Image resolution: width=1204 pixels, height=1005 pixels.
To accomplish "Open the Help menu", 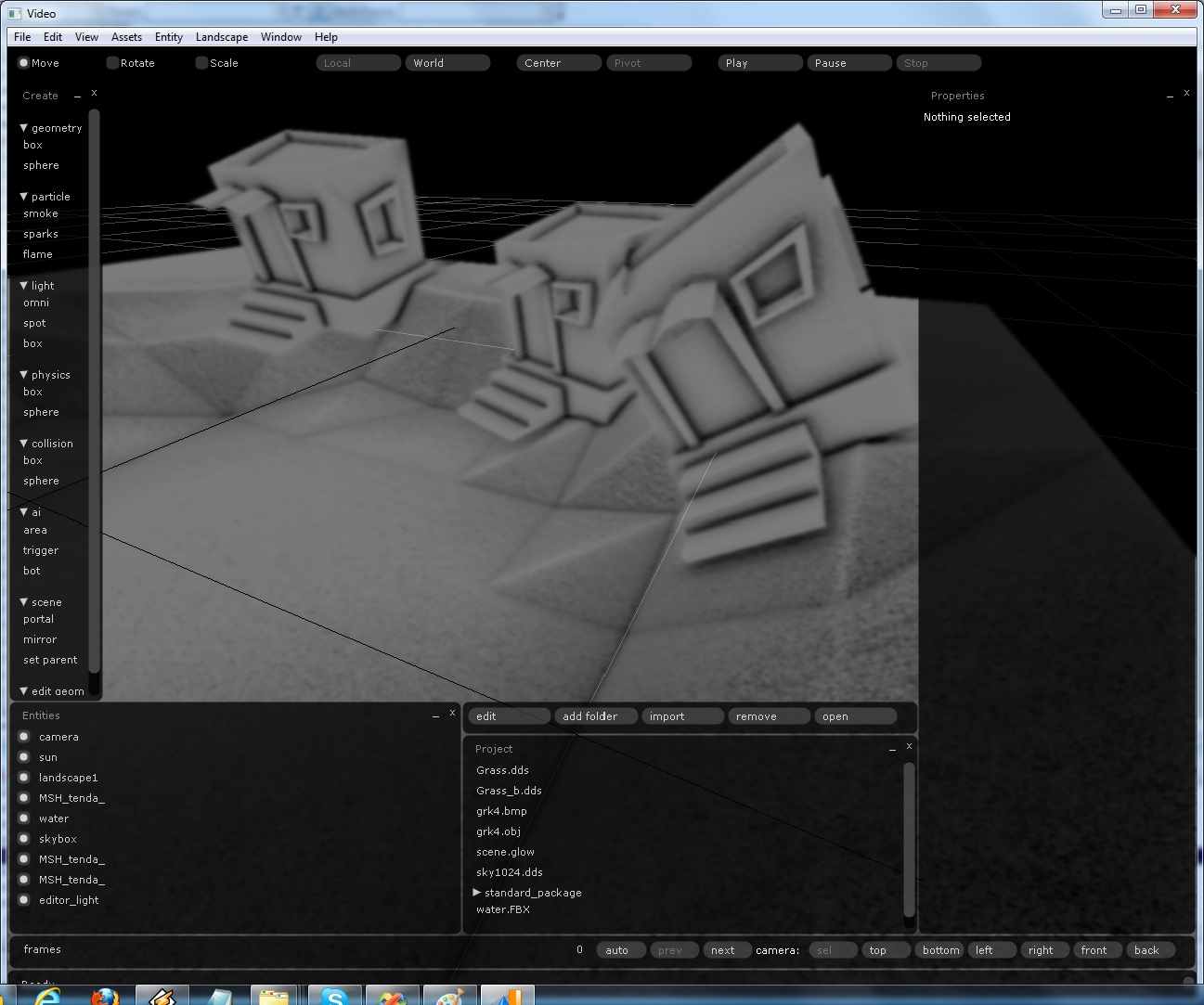I will click(326, 37).
